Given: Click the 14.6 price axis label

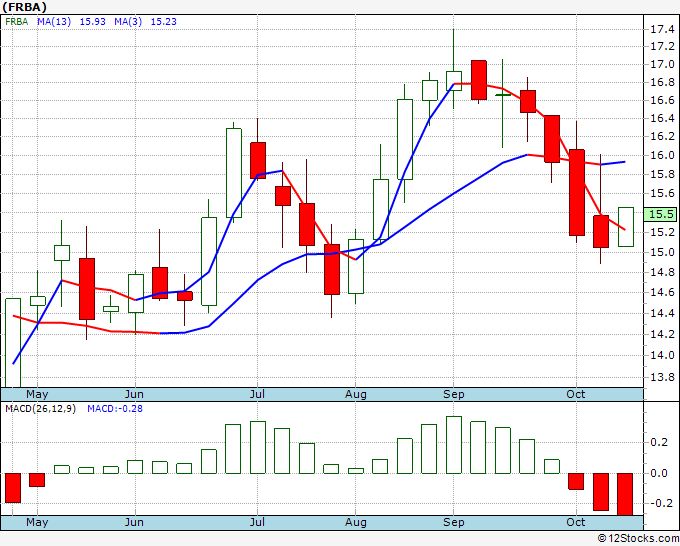Looking at the screenshot, I should click(x=662, y=292).
